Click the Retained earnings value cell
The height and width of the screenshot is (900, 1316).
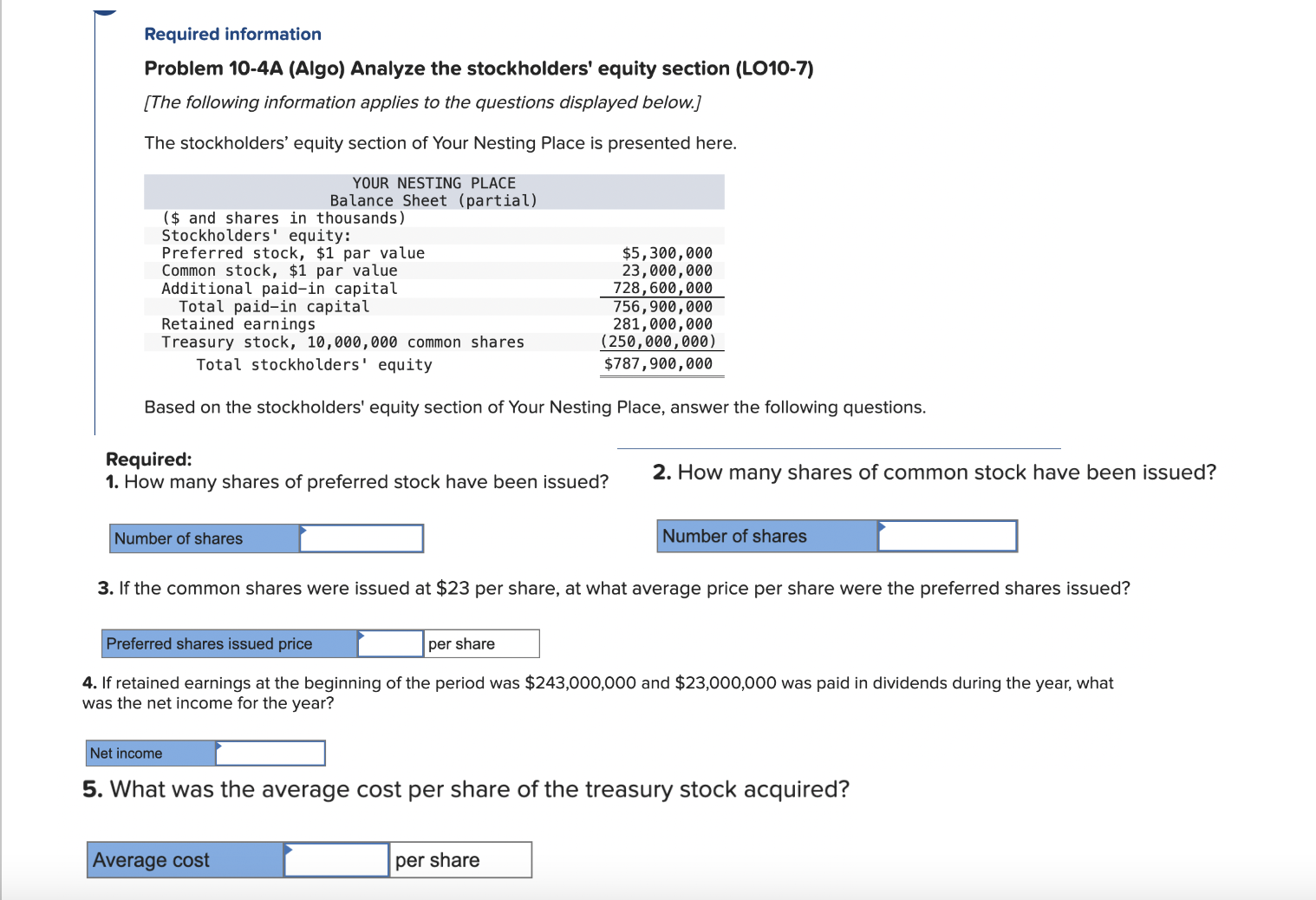click(x=665, y=323)
